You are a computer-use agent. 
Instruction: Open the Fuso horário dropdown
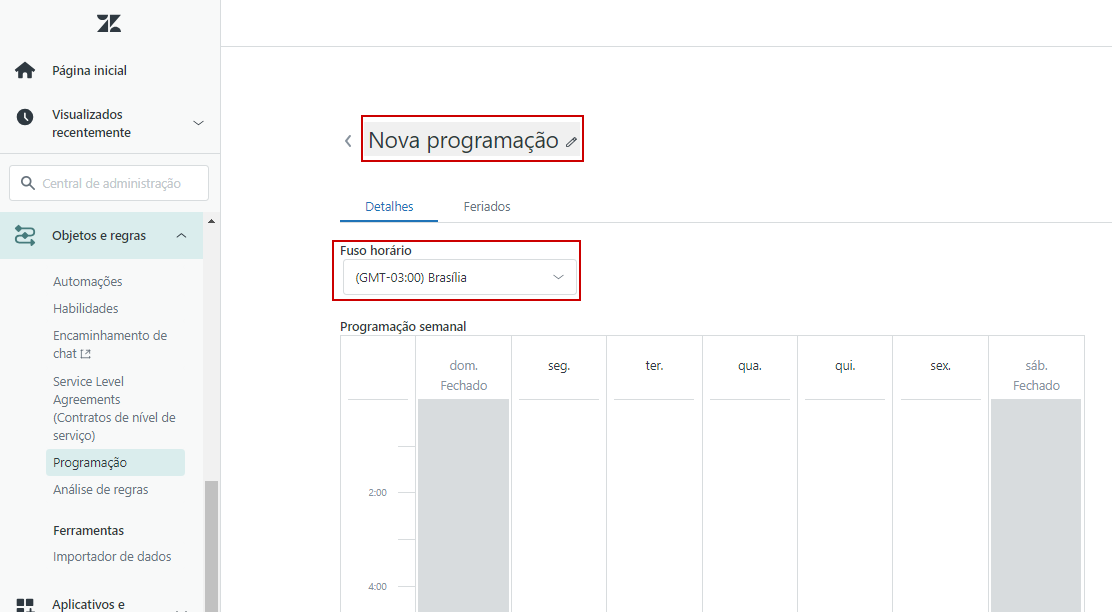click(459, 278)
